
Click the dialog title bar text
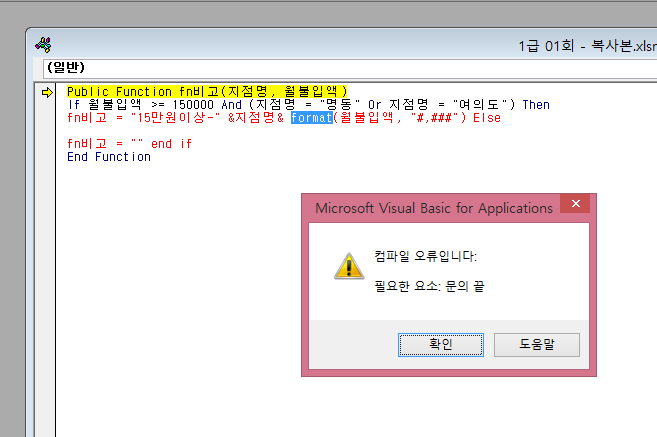pos(433,208)
